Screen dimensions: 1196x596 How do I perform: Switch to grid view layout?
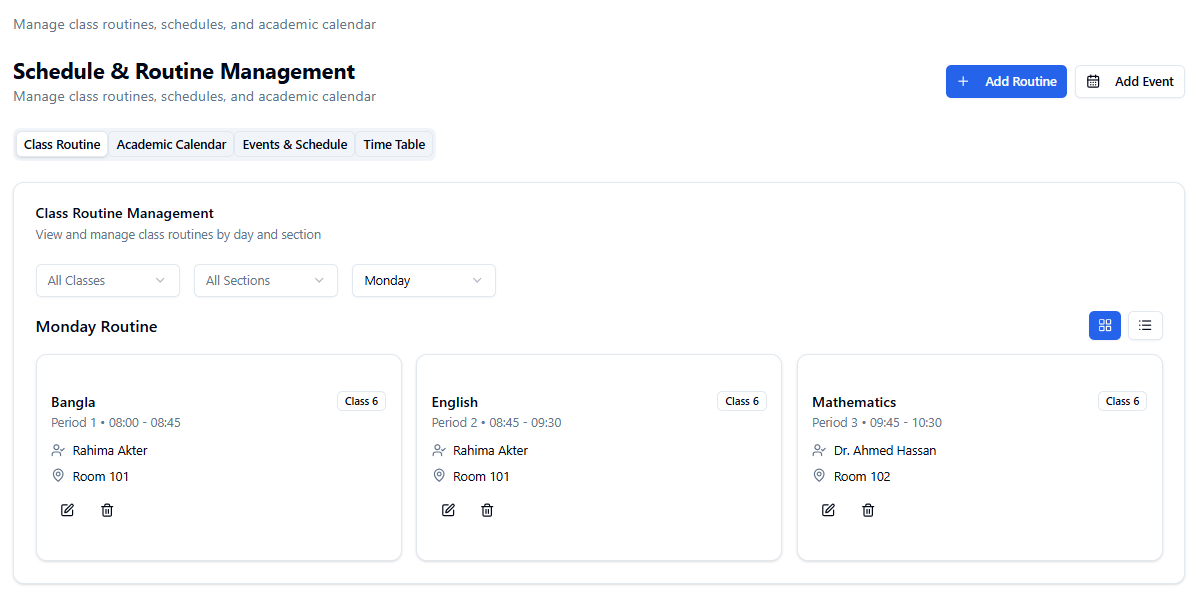tap(1104, 325)
